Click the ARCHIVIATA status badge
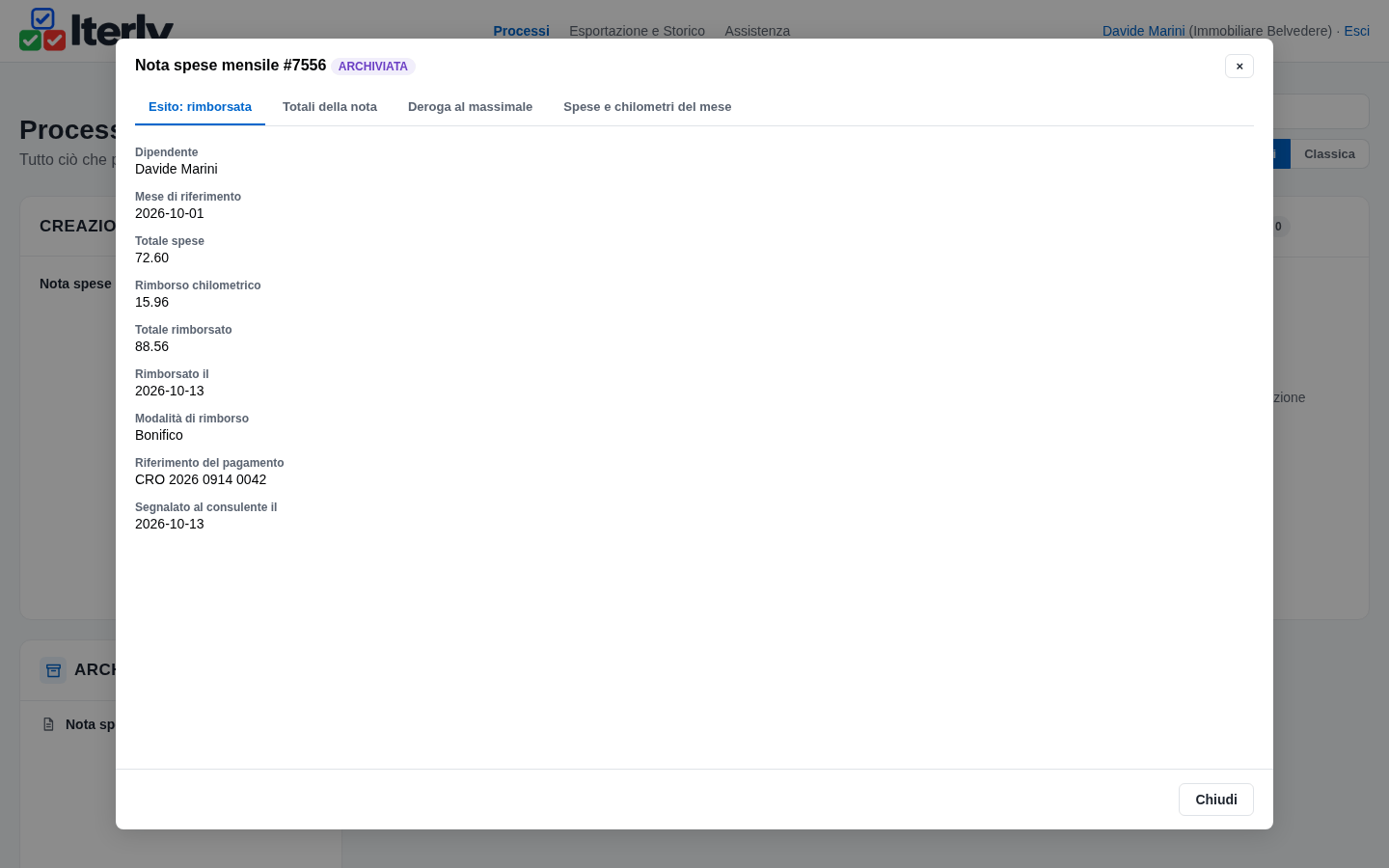Image resolution: width=1389 pixels, height=868 pixels. [373, 67]
